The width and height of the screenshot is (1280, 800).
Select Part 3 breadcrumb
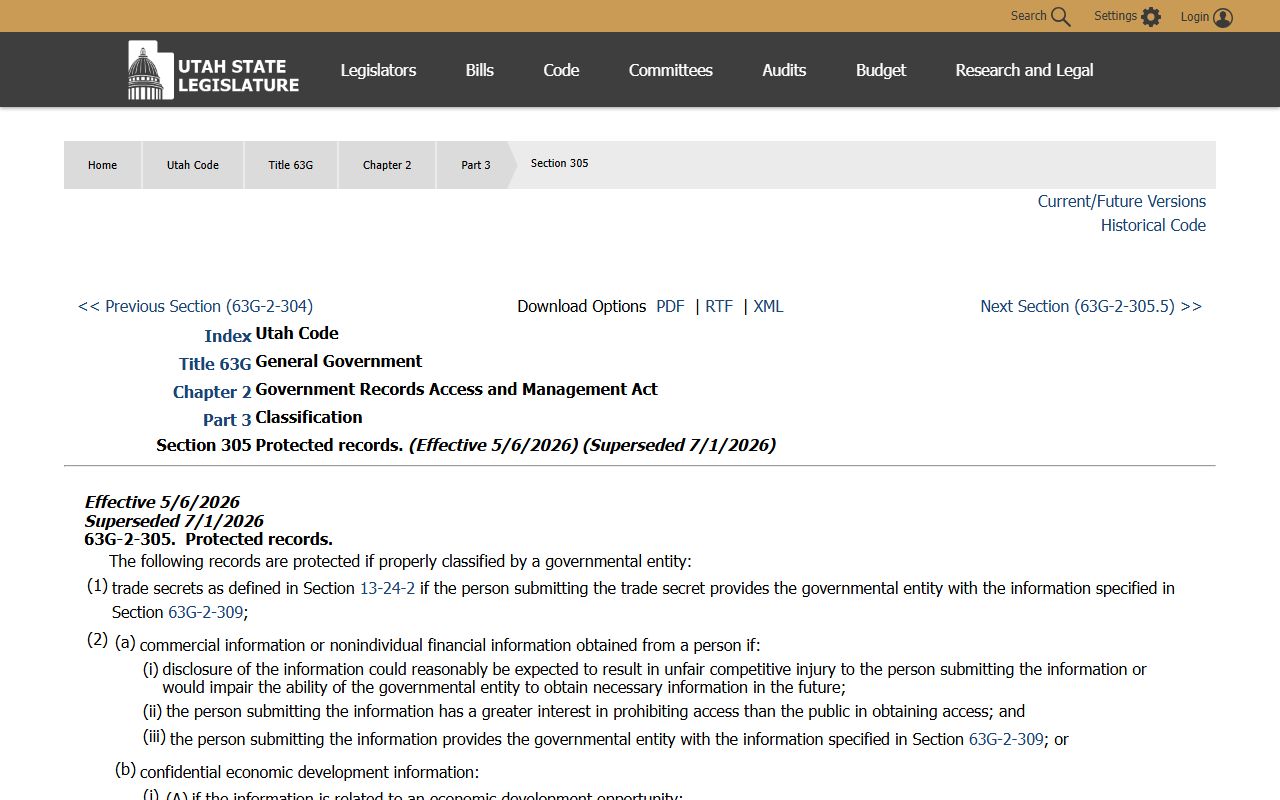476,165
